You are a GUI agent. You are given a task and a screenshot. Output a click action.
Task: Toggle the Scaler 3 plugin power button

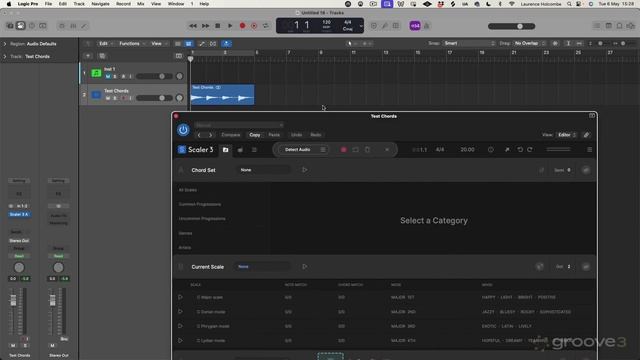point(183,130)
